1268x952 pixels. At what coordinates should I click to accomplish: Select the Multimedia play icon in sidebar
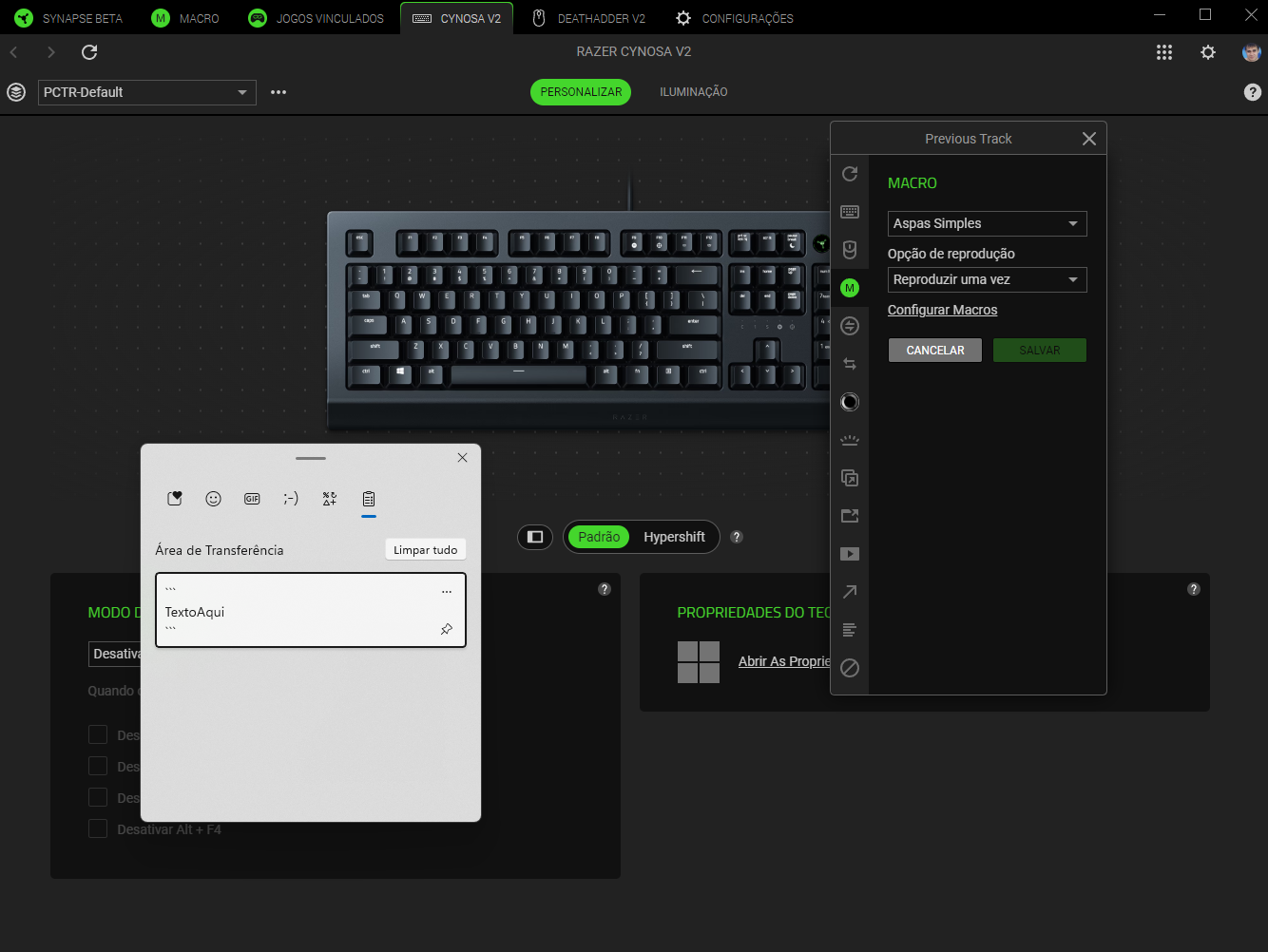[x=850, y=554]
